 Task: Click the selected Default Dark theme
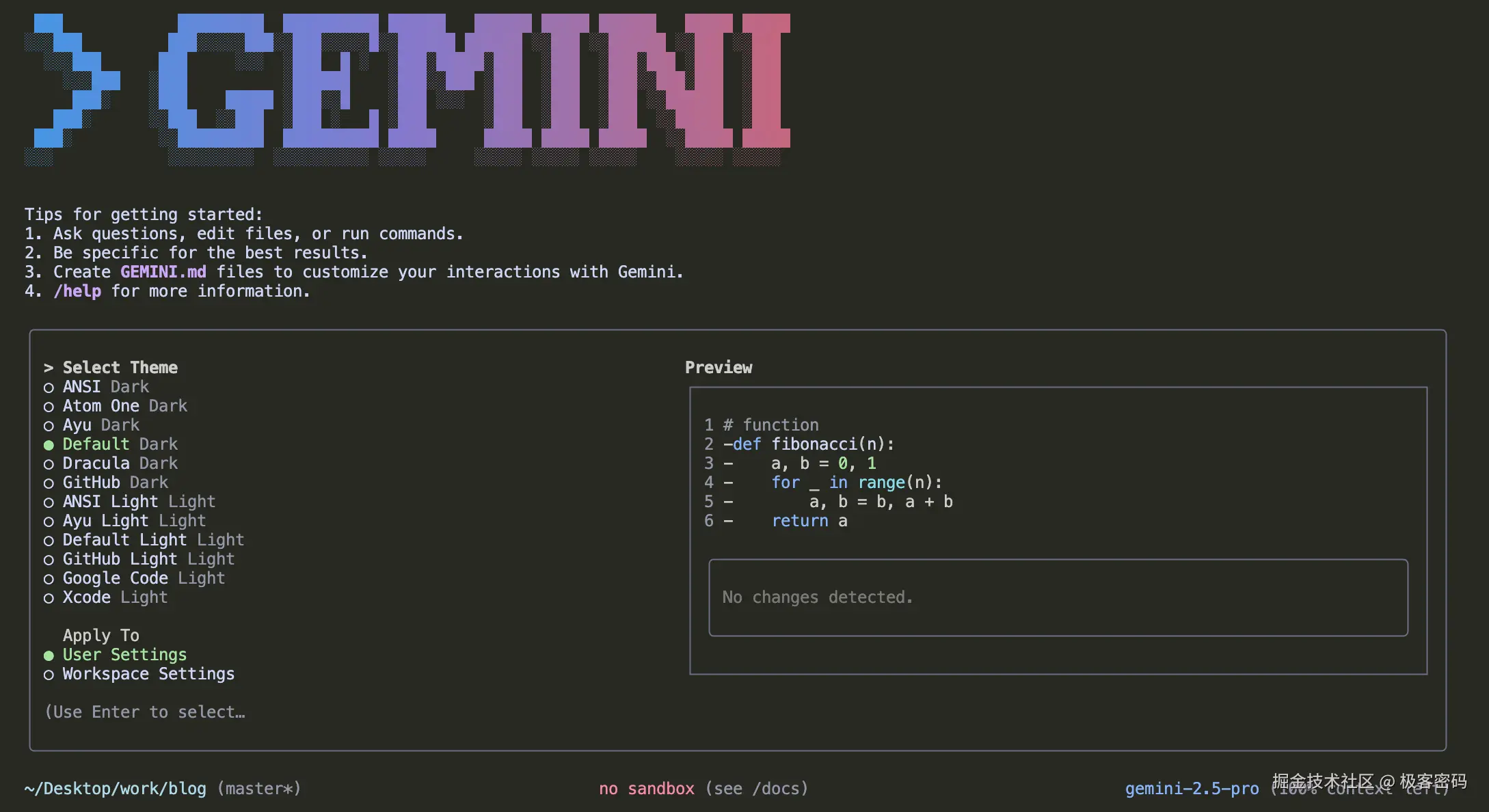point(120,444)
